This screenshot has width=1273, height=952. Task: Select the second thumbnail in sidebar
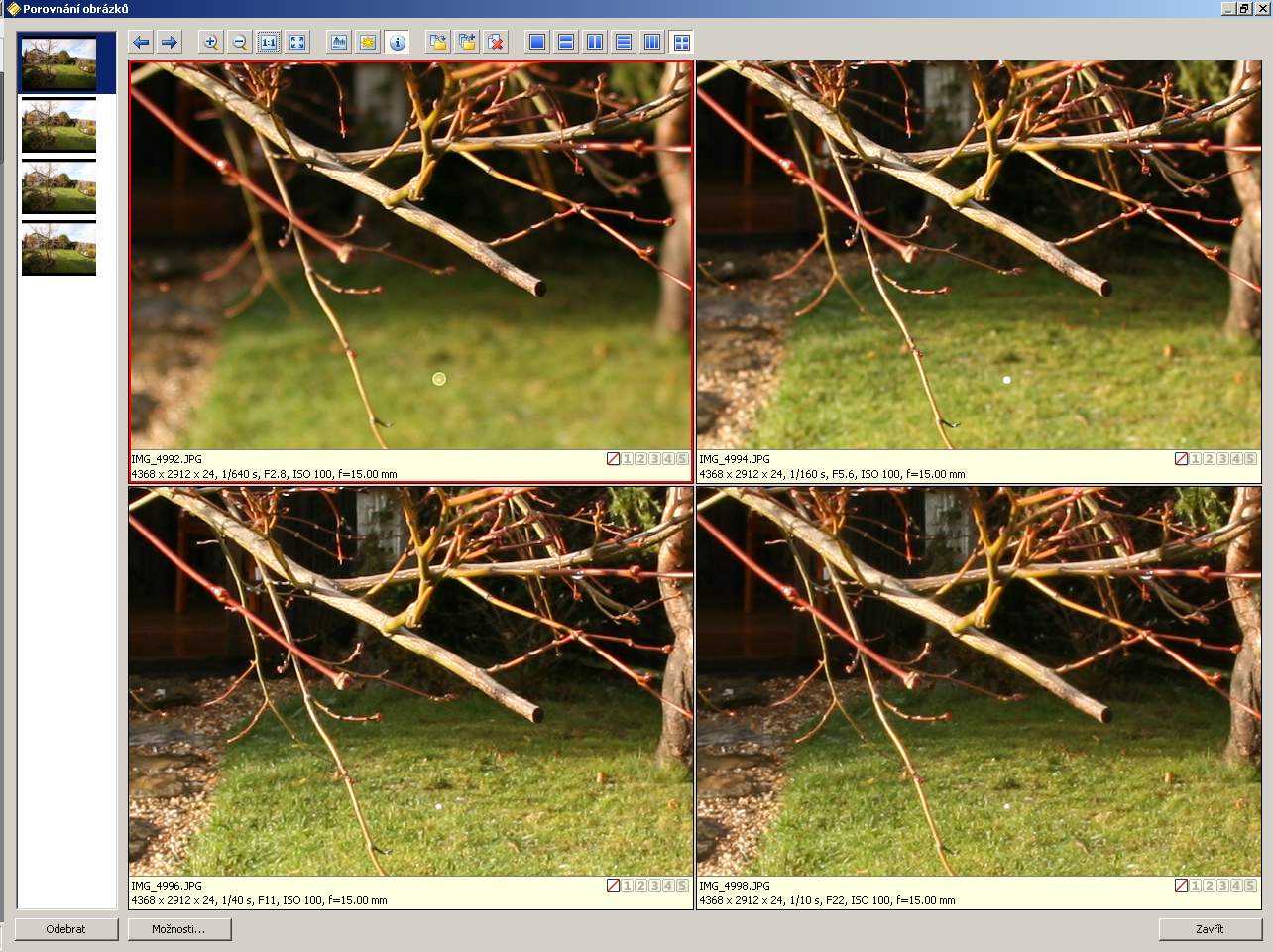click(59, 127)
